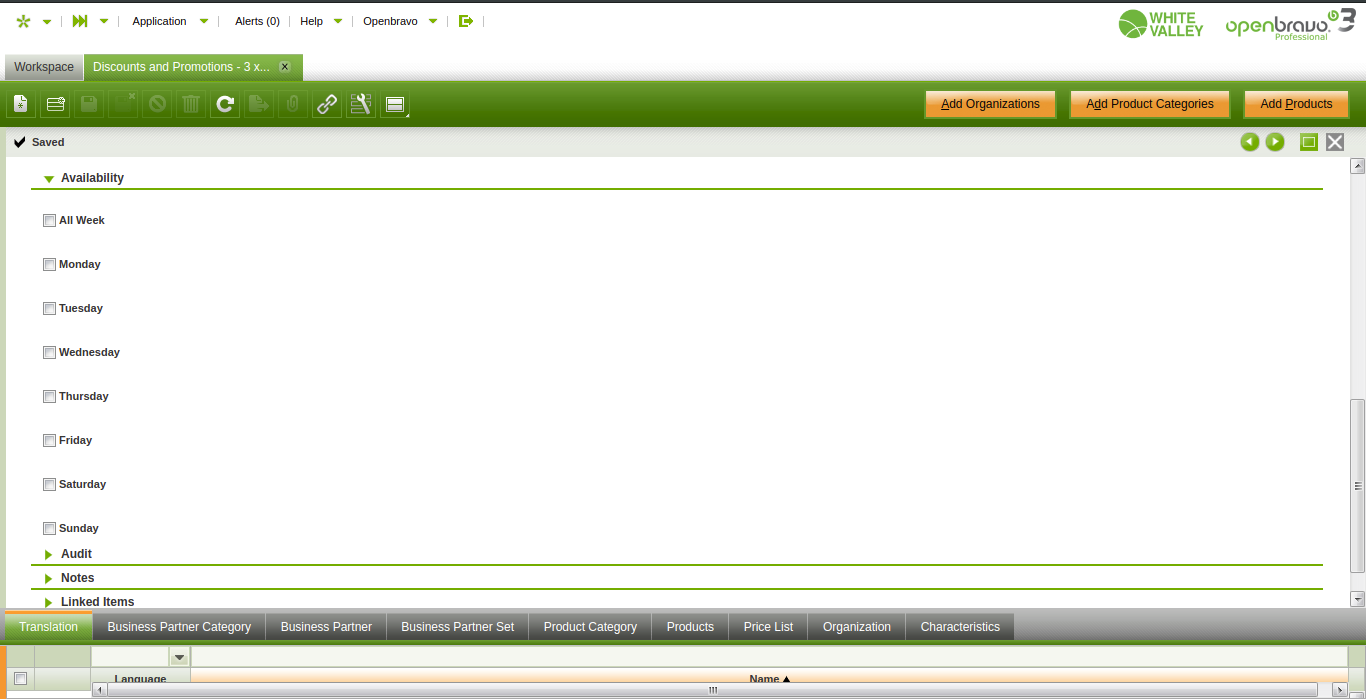The height and width of the screenshot is (699, 1366).
Task: Check the Saturday checkbox
Action: 49,485
